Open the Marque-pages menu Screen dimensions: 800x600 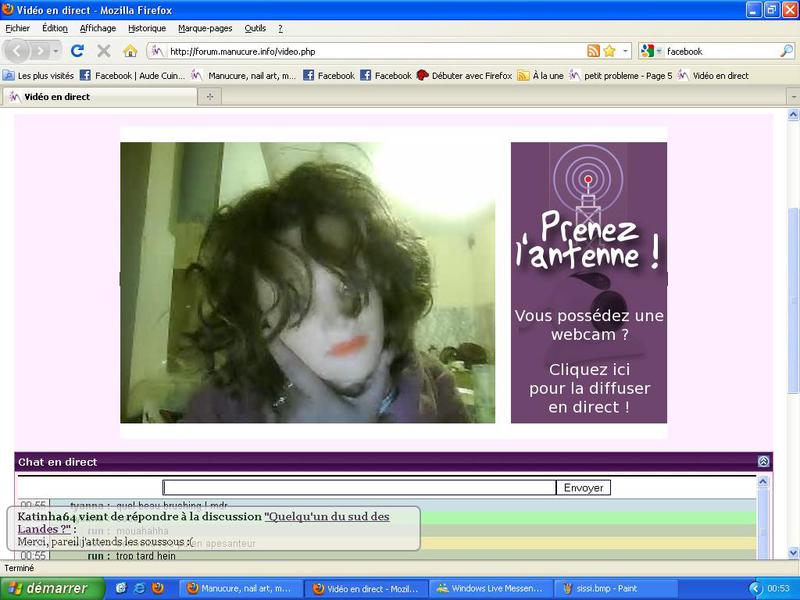206,28
